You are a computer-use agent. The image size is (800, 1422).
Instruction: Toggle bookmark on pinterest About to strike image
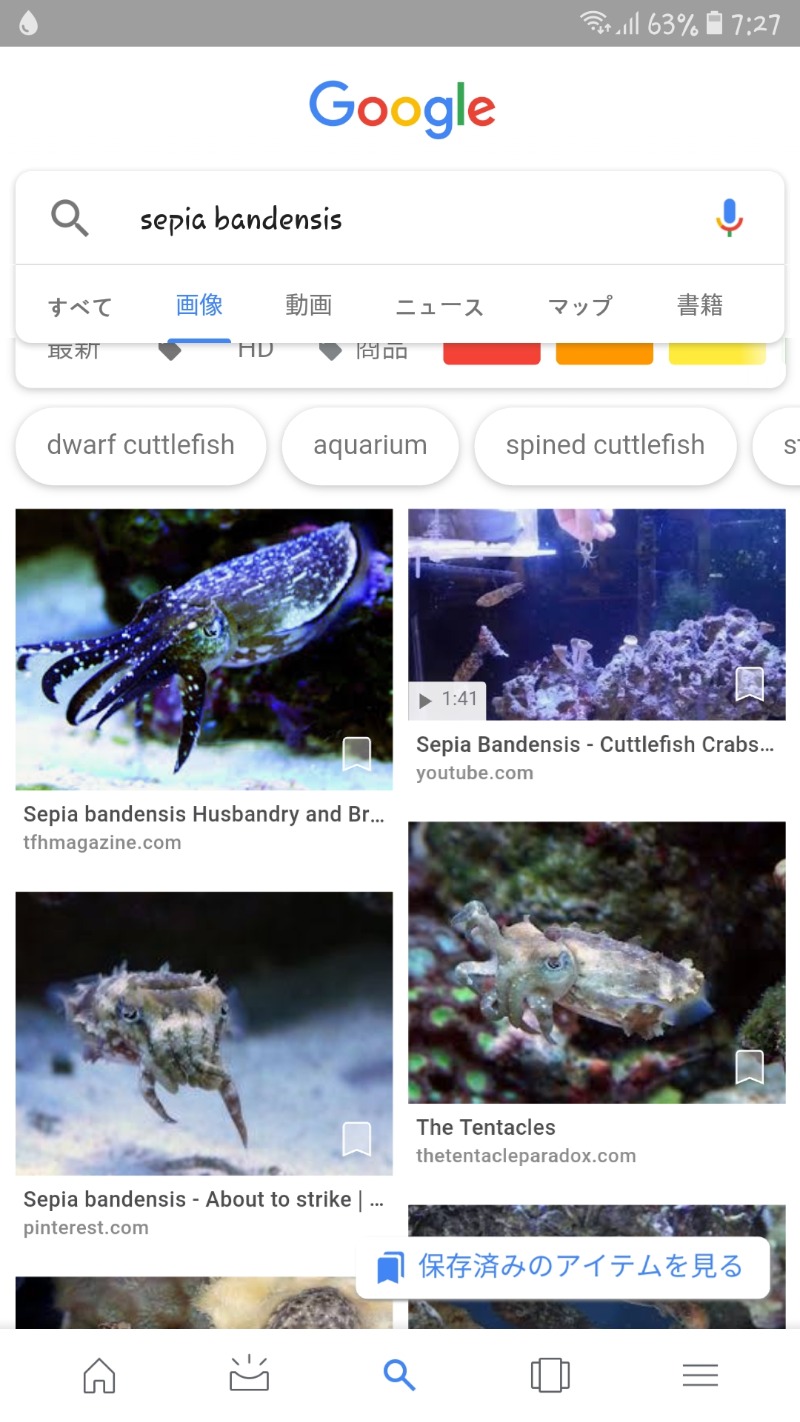357,1139
